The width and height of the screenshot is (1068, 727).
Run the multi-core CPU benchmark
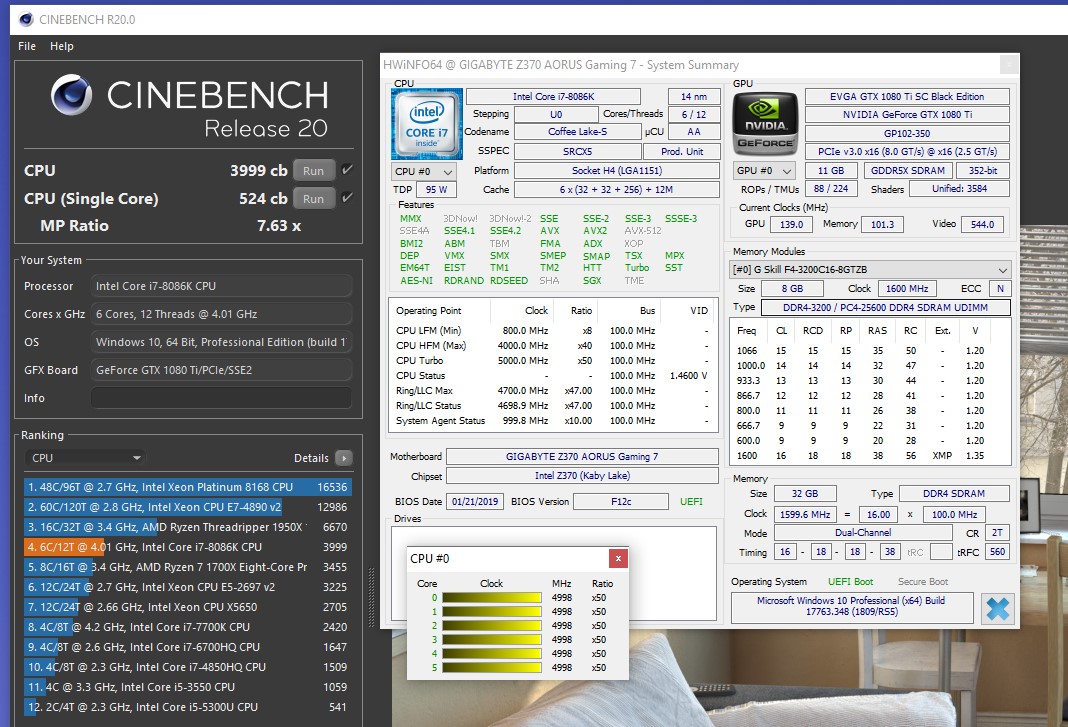point(313,170)
